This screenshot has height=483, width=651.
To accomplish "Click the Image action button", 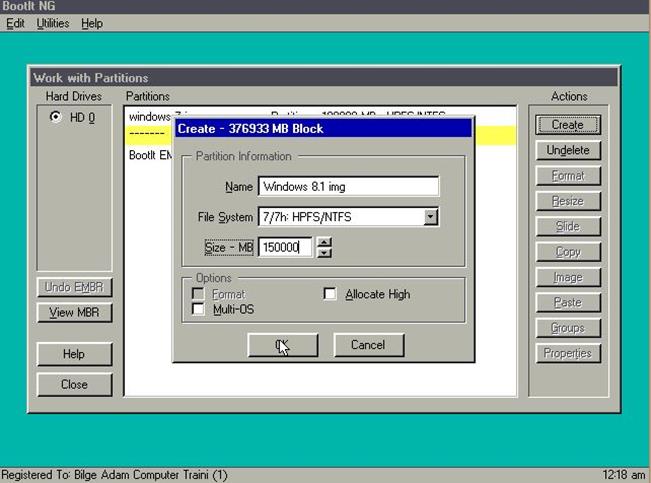I will (x=568, y=277).
